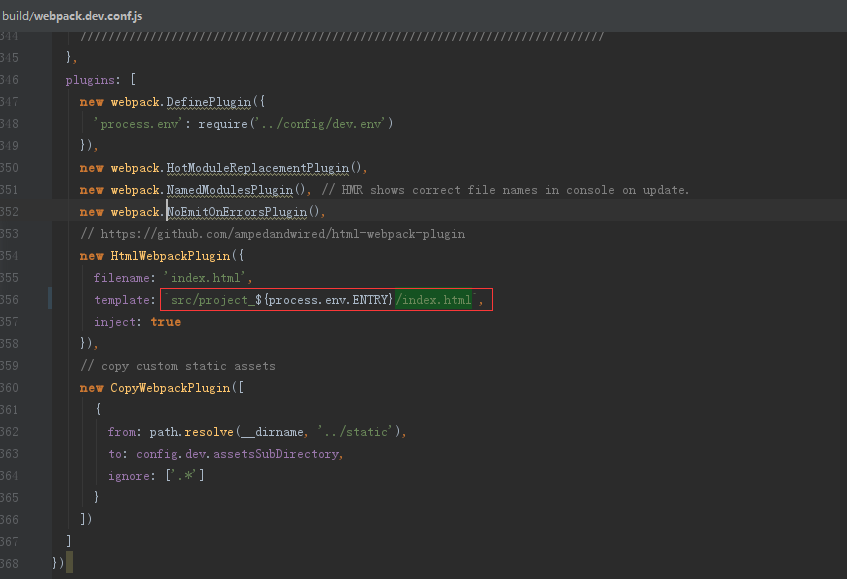Click NamedModulesPlugin on line 351
This screenshot has width=847, height=579.
pos(230,190)
